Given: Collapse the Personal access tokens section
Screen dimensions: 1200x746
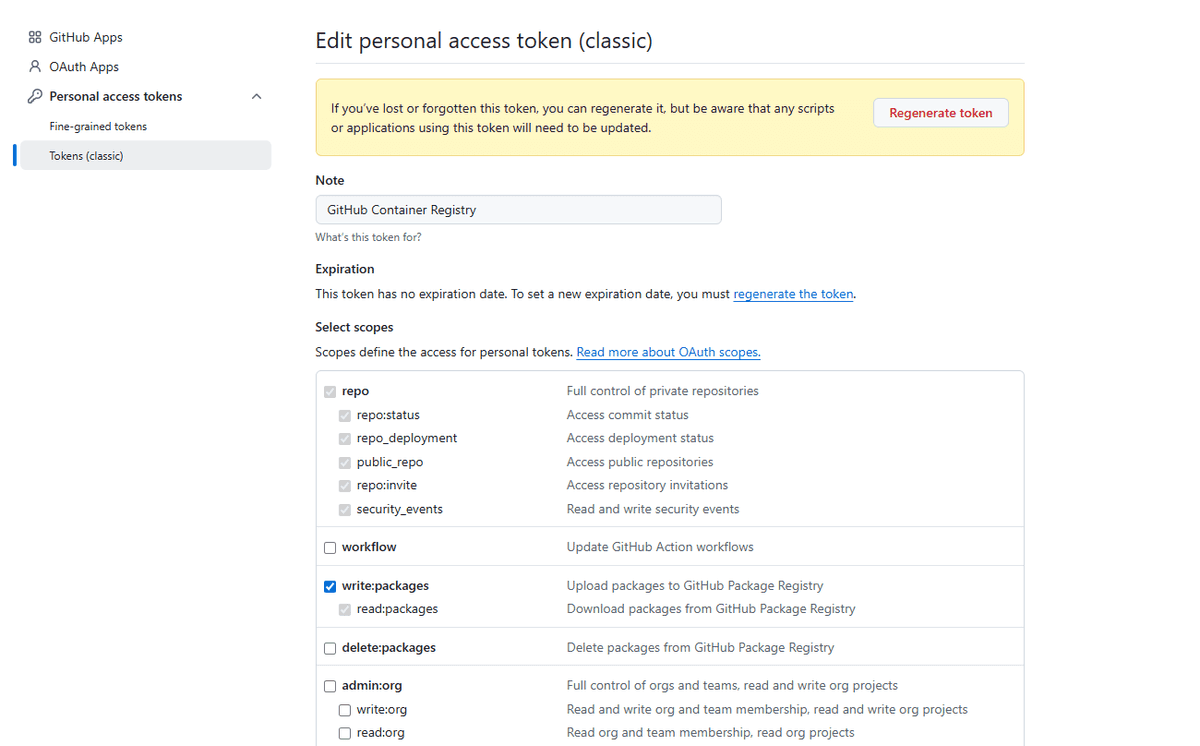Looking at the screenshot, I should [x=256, y=96].
